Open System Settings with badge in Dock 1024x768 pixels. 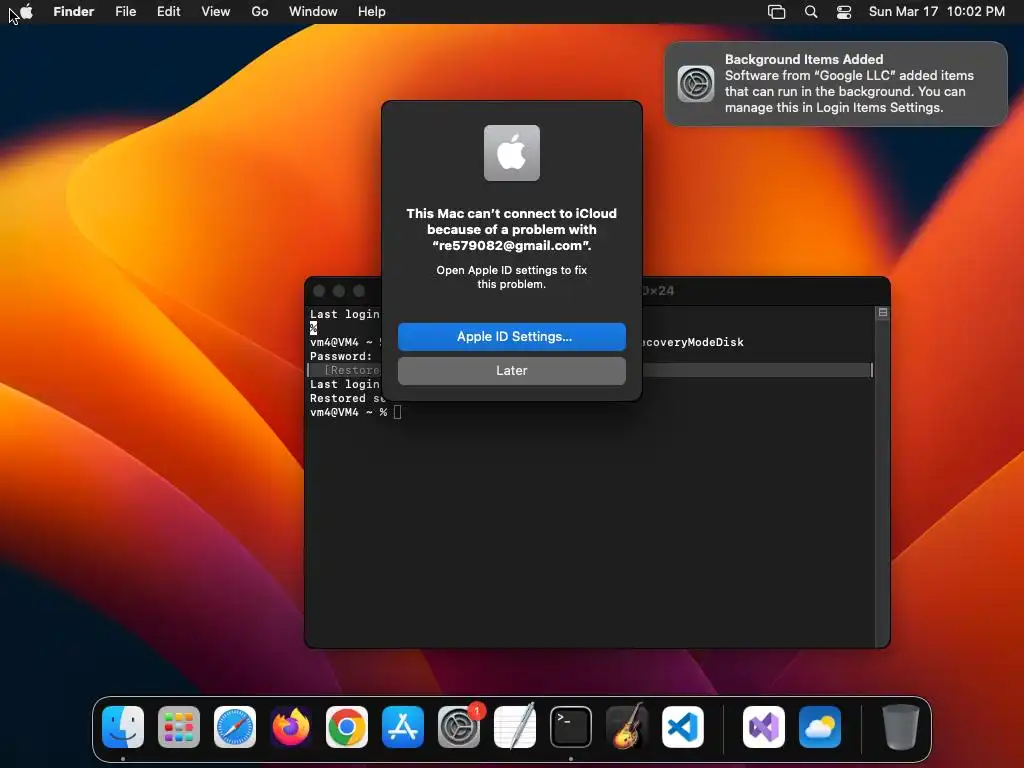[x=459, y=727]
